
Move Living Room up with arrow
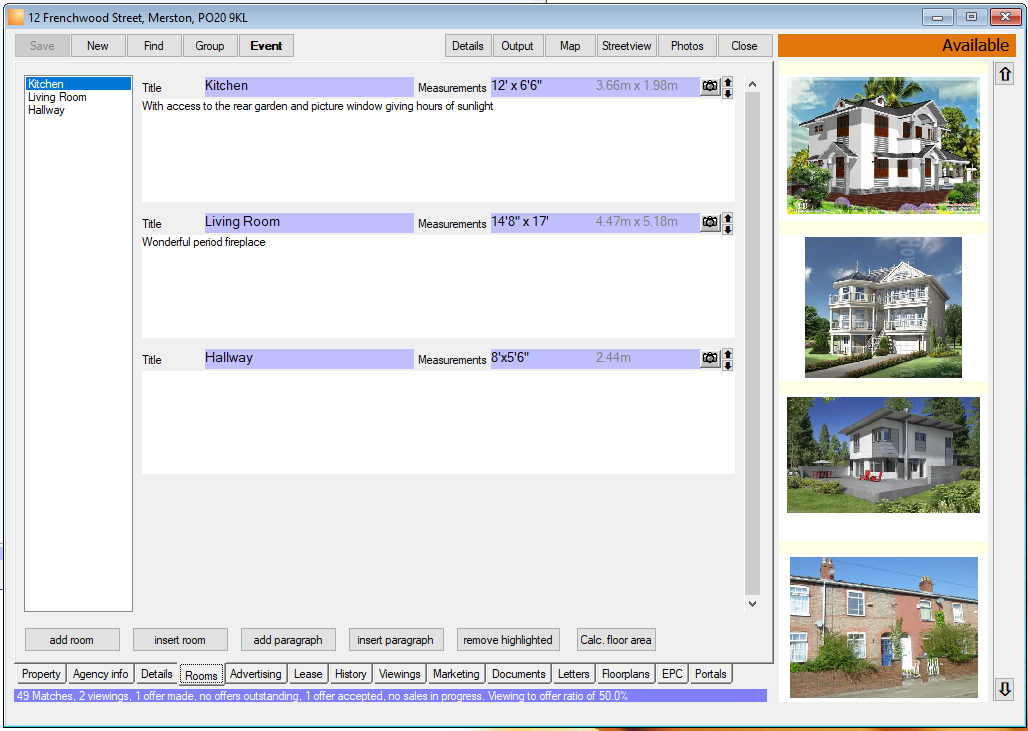click(727, 218)
